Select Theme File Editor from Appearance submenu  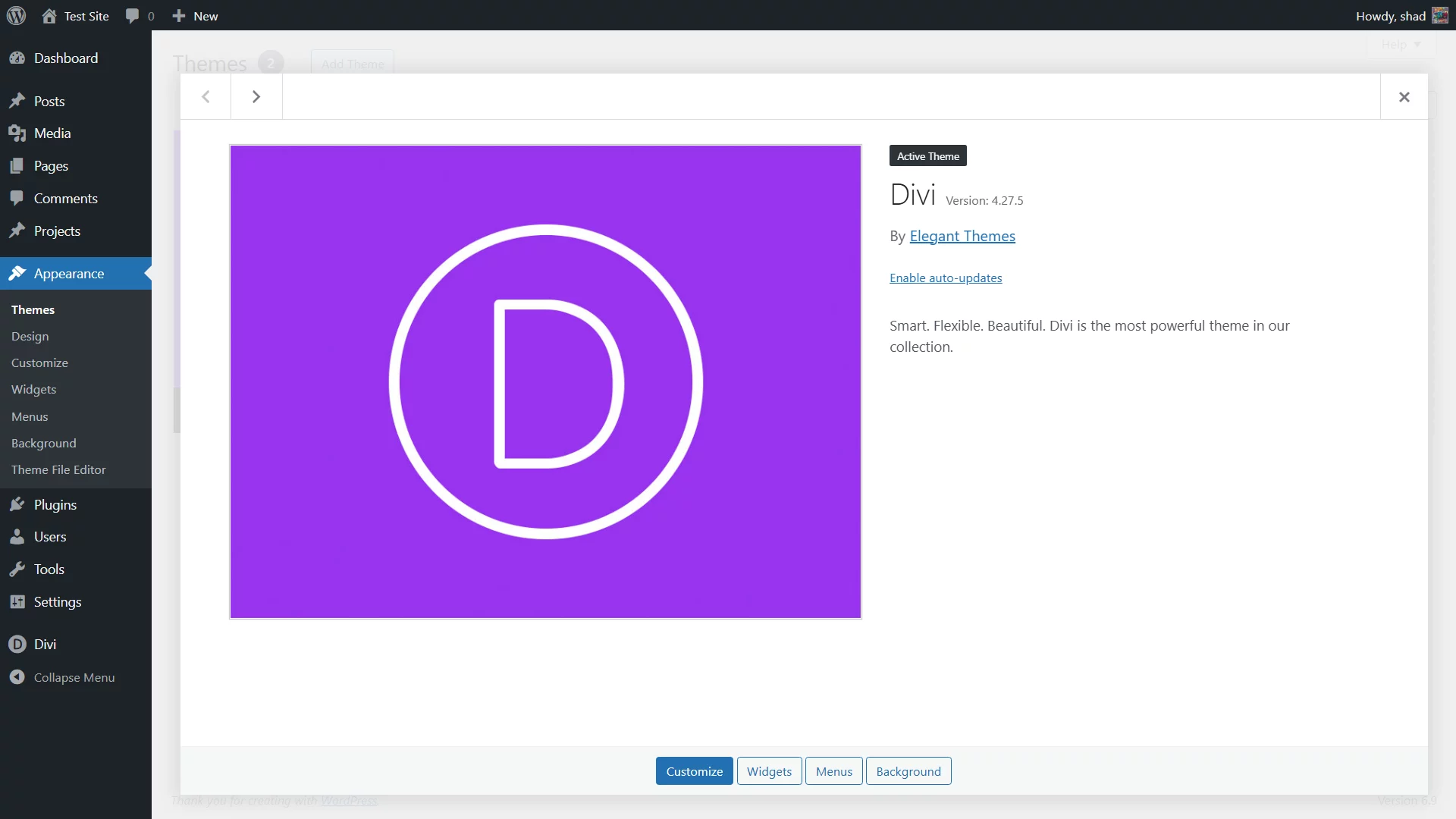[x=58, y=469]
